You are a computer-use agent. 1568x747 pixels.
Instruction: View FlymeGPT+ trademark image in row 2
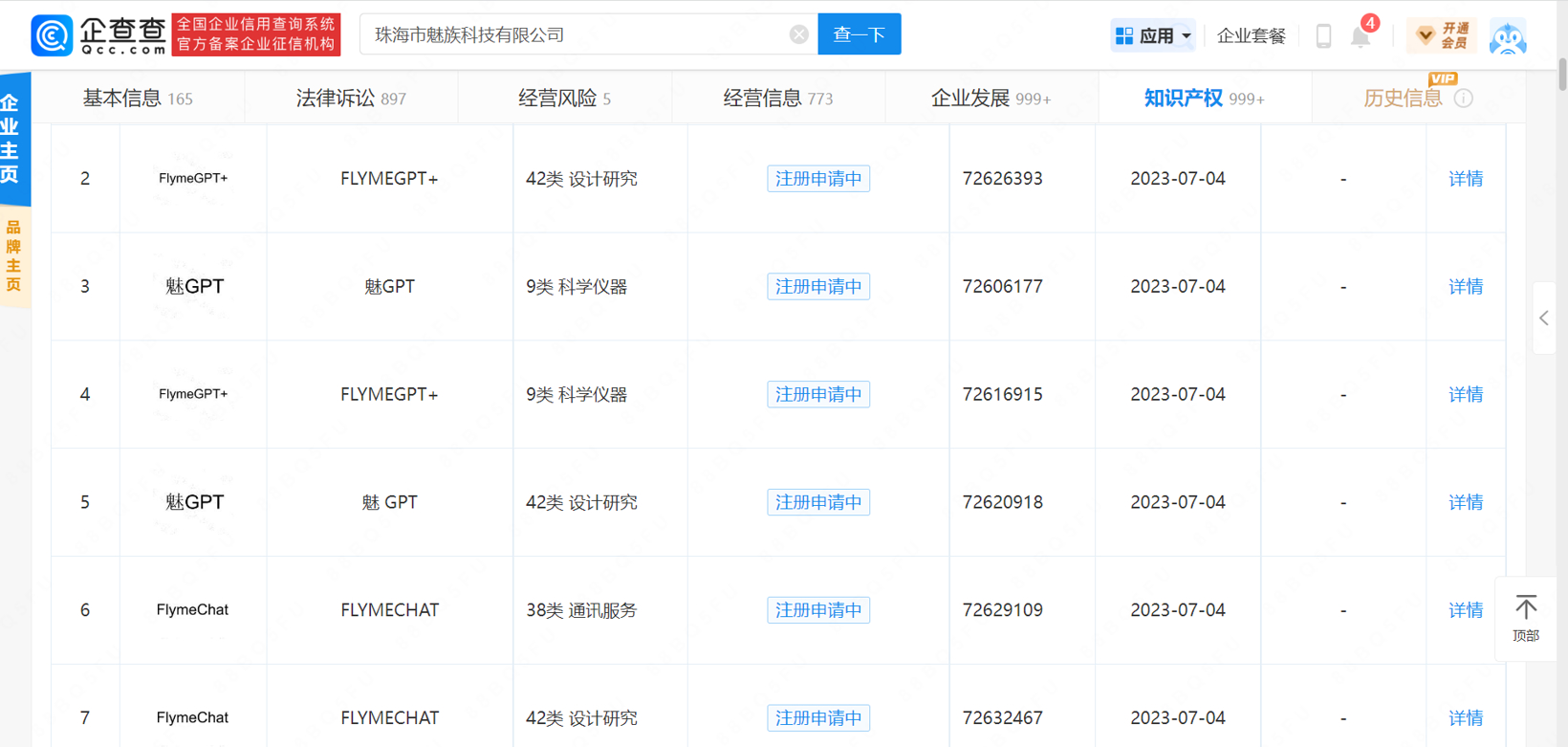pyautogui.click(x=193, y=178)
